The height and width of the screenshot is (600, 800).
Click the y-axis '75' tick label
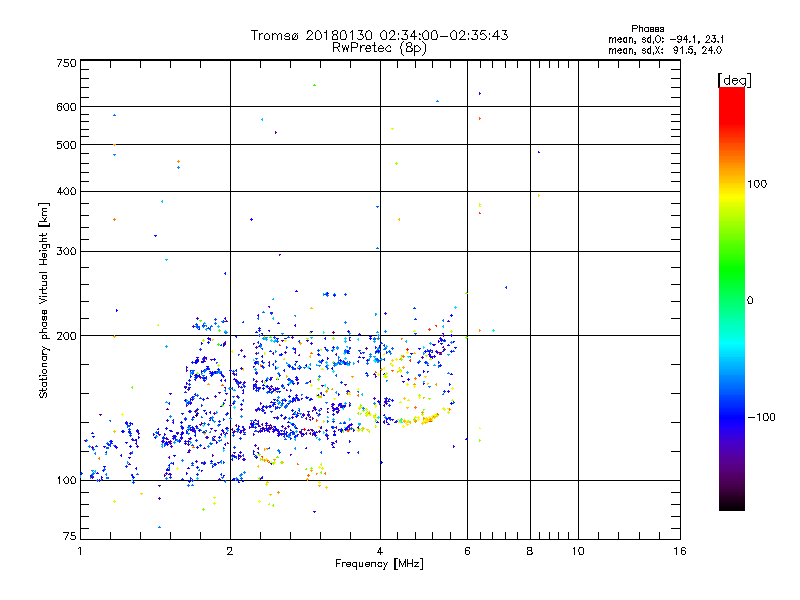(70, 536)
